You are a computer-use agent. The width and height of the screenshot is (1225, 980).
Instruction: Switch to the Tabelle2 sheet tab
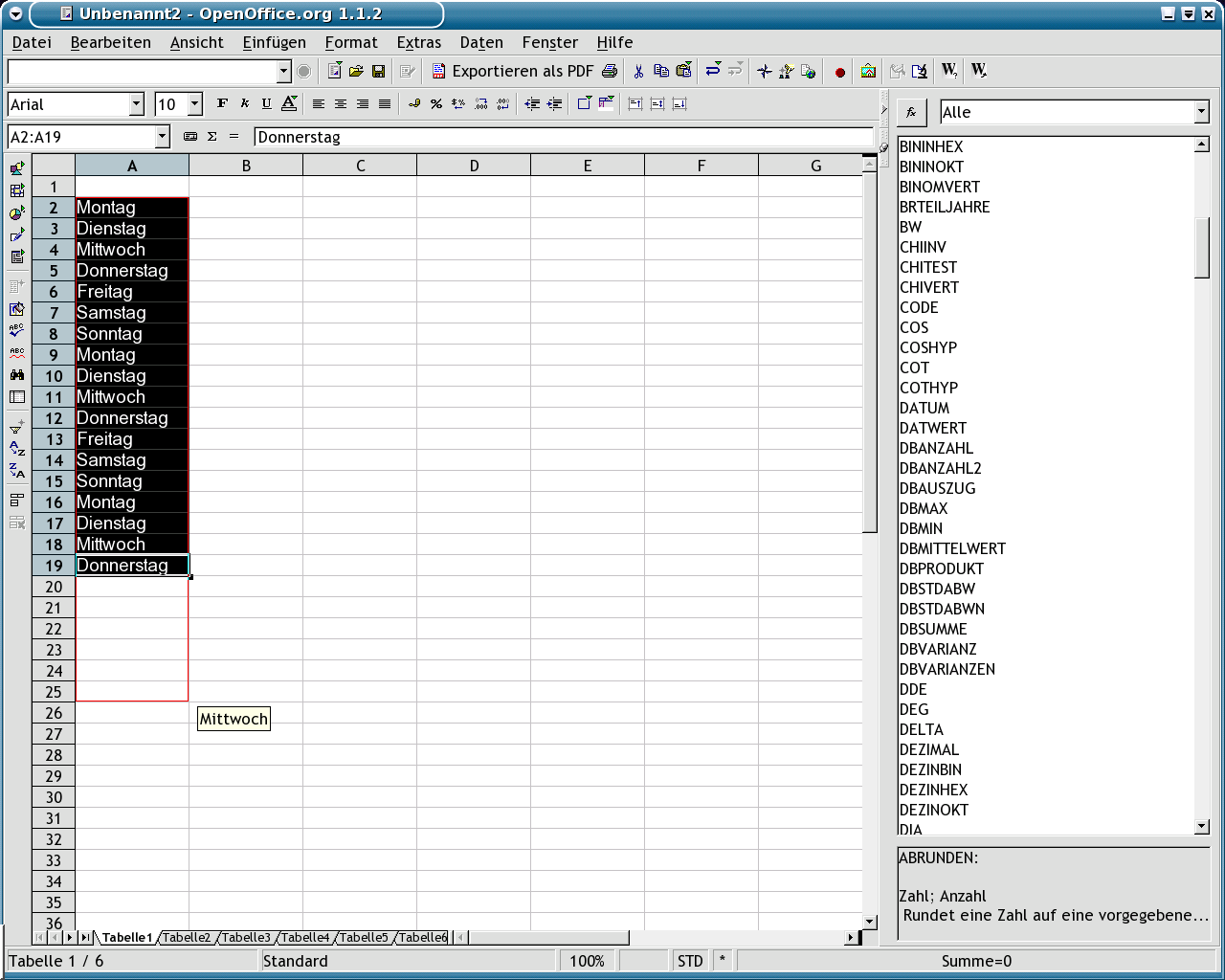click(x=186, y=937)
